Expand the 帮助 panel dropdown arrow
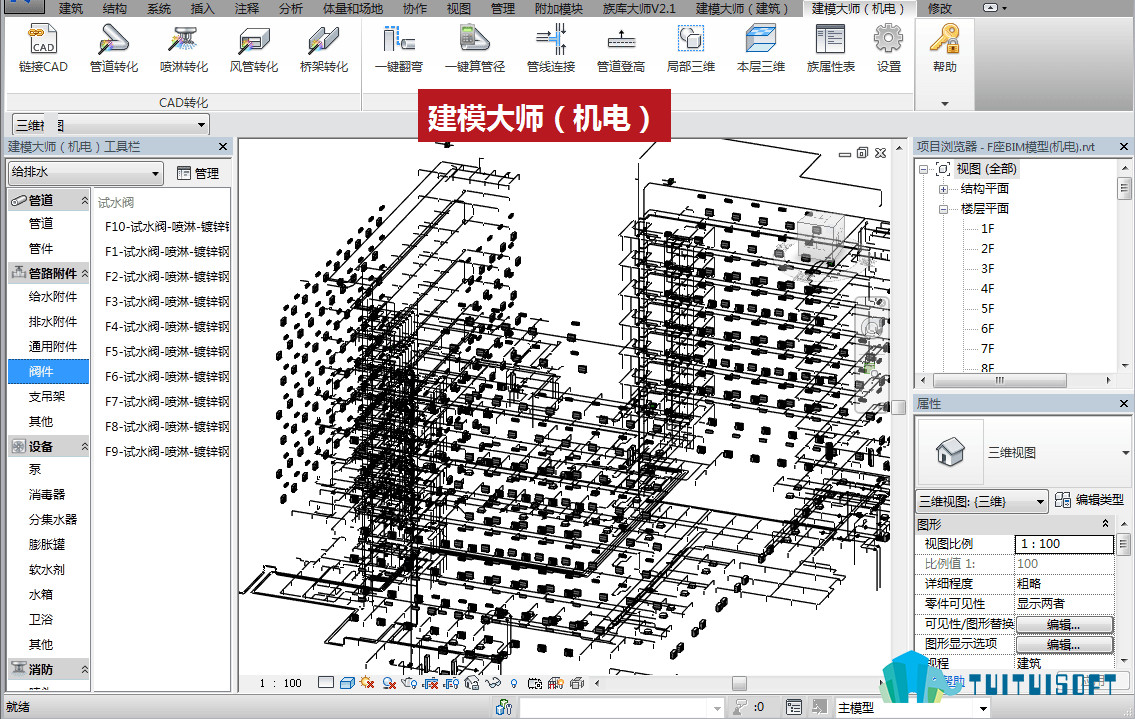Viewport: 1135px width, 719px height. pyautogui.click(x=945, y=104)
